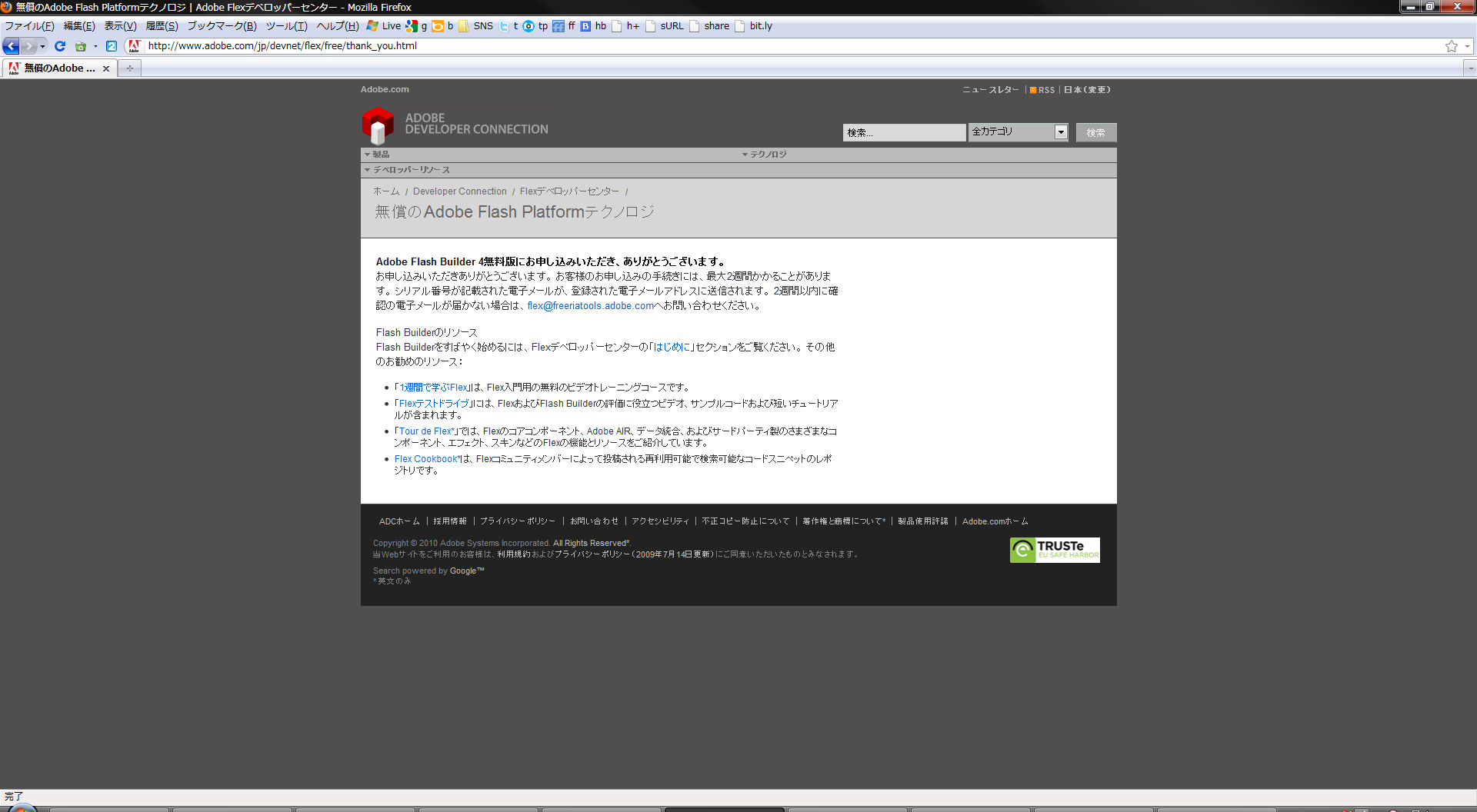Reload the page with the refresh icon
This screenshot has width=1477, height=812.
(60, 46)
